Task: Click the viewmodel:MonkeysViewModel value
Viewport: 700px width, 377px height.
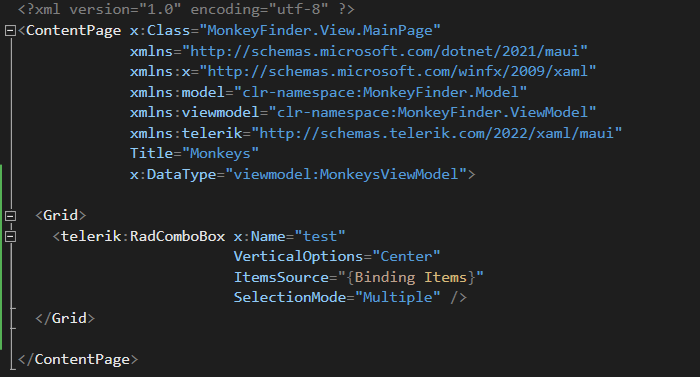Action: [346, 174]
